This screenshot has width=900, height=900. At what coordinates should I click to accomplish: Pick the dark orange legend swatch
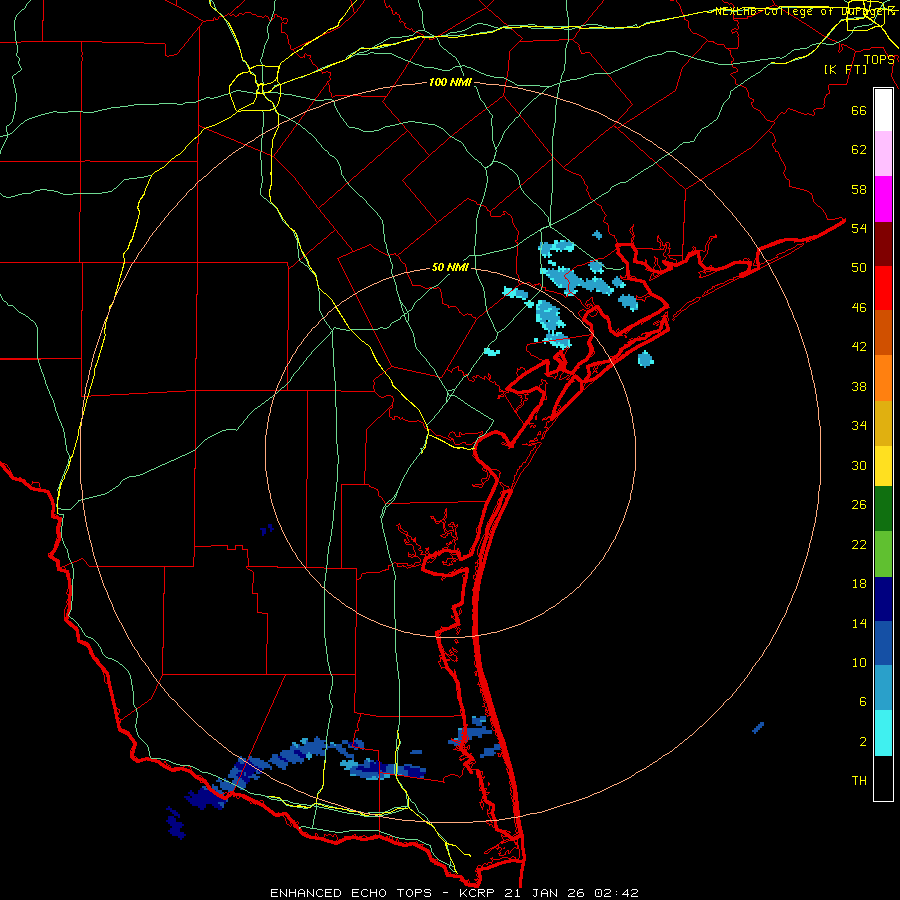click(x=883, y=333)
